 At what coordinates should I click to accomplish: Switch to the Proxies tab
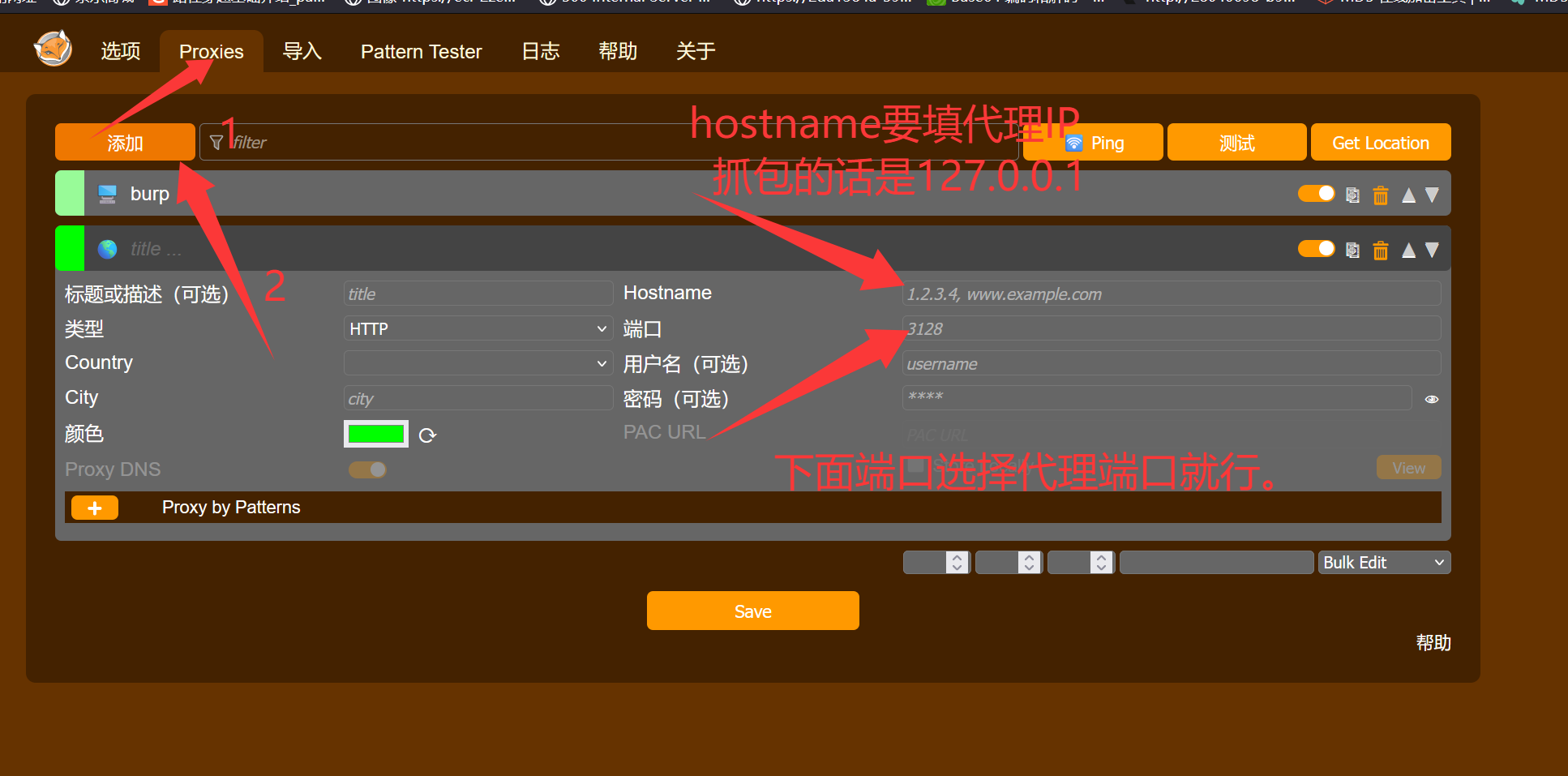point(211,51)
